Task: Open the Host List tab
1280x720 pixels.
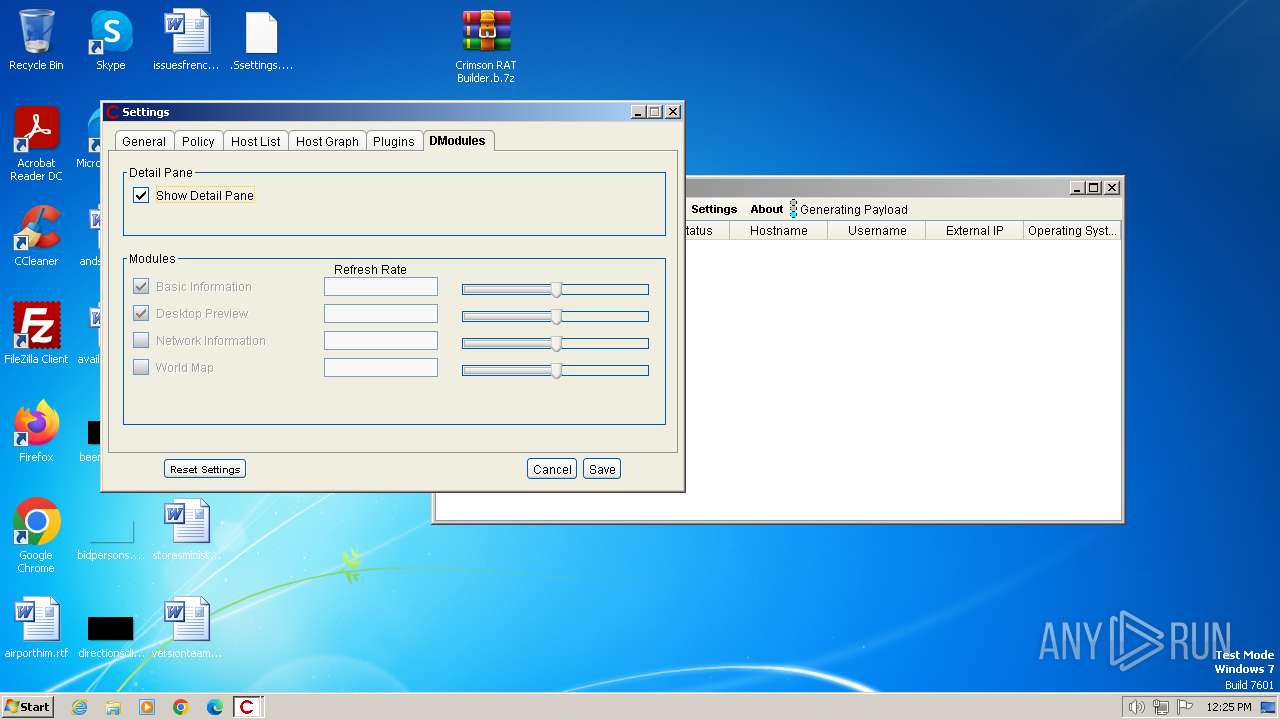Action: coord(255,141)
